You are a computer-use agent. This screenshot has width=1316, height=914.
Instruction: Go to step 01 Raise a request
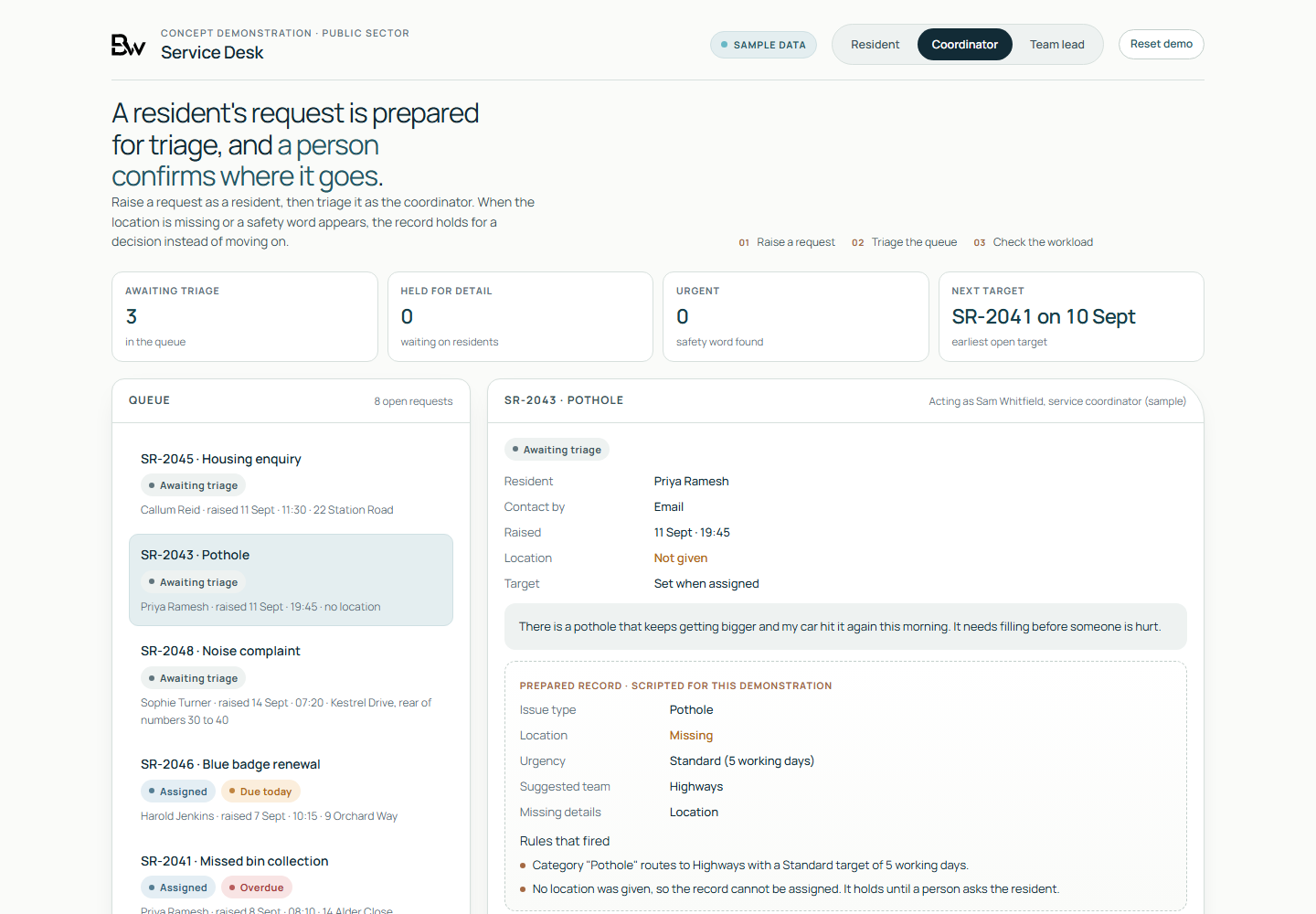click(787, 242)
